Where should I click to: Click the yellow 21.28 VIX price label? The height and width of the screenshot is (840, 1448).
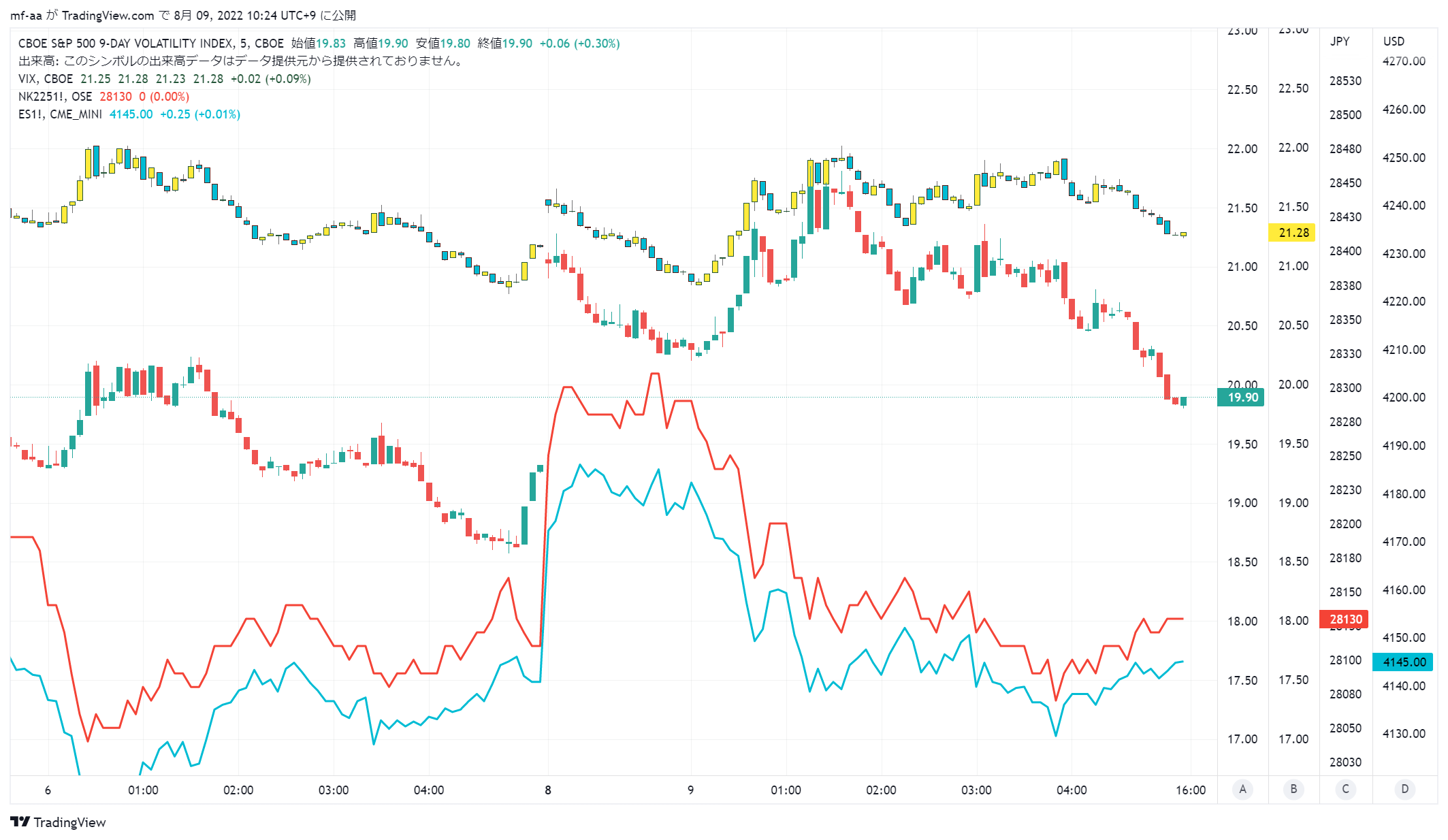(x=1292, y=233)
